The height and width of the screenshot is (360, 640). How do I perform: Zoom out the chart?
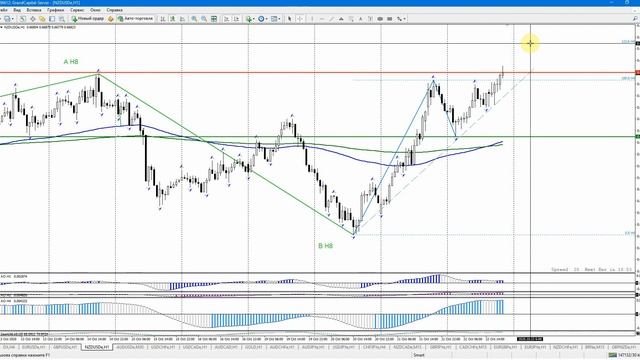[204, 19]
